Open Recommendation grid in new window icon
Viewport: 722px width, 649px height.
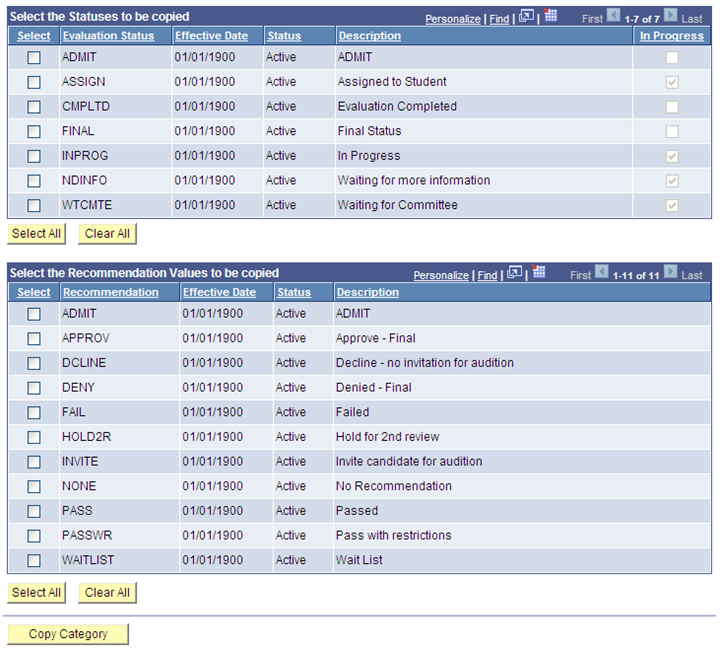click(514, 273)
